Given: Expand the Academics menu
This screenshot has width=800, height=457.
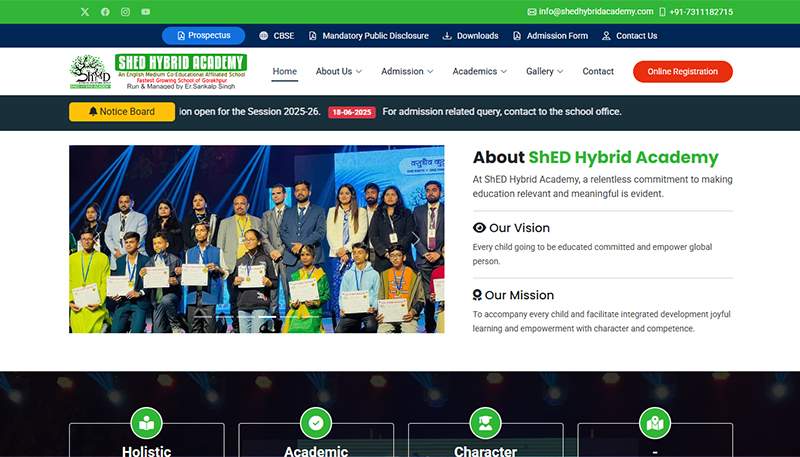Looking at the screenshot, I should coord(479,71).
